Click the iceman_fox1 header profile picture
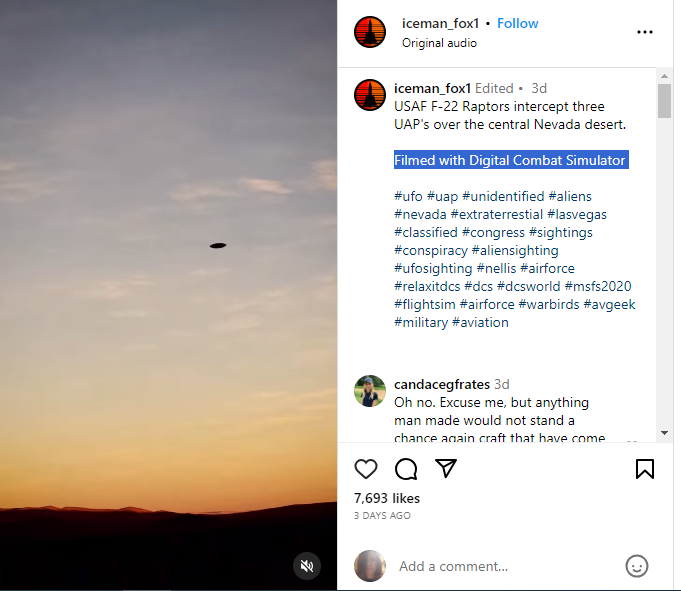This screenshot has height=591, width=681. 370,32
